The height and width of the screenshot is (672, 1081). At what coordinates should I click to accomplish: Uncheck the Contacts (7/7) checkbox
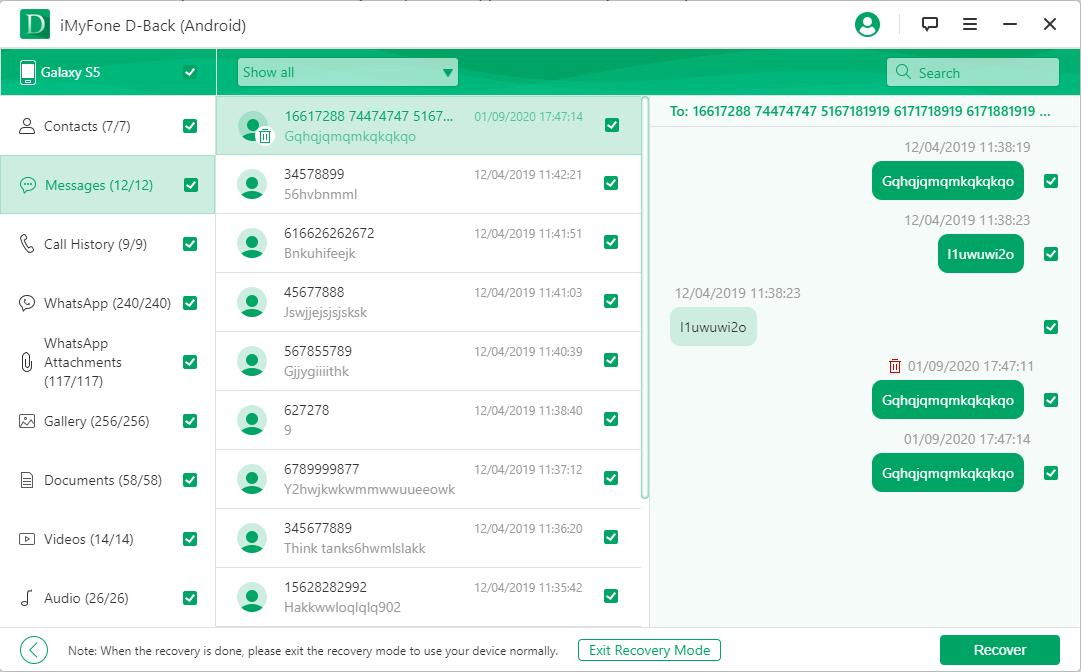tap(190, 126)
